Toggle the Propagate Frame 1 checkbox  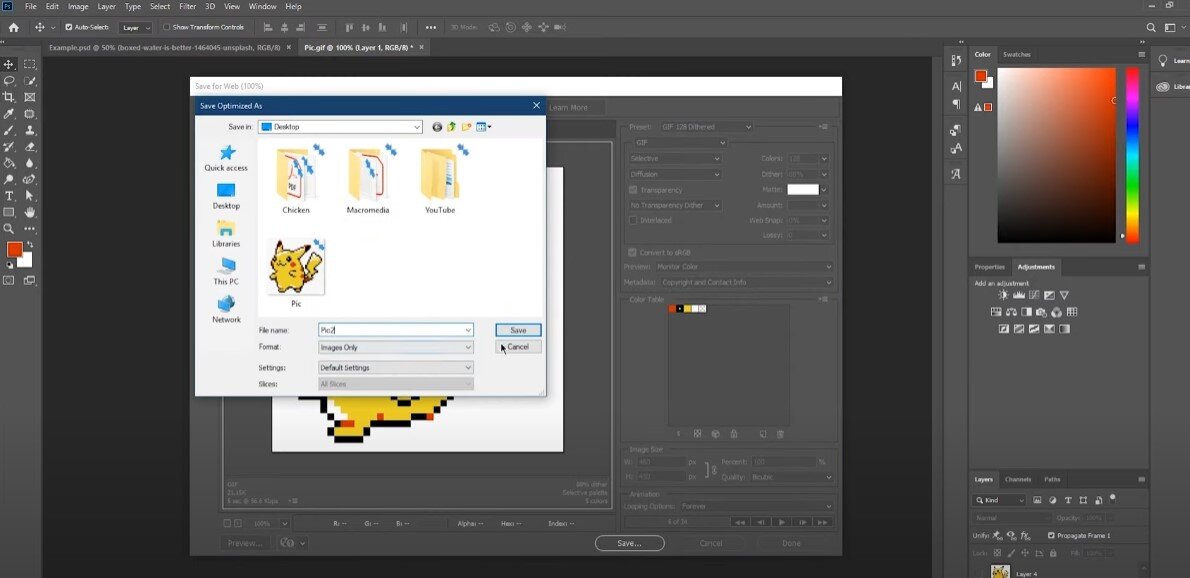[1050, 535]
